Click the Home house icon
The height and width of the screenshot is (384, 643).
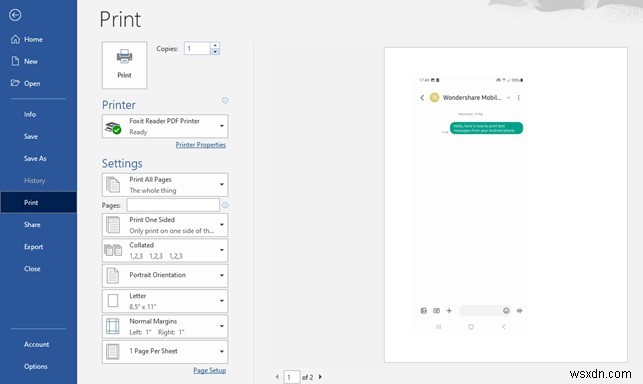point(15,39)
